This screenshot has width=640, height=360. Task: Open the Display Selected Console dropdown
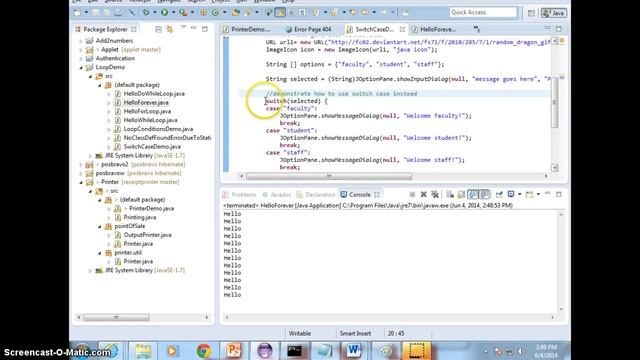coord(520,194)
